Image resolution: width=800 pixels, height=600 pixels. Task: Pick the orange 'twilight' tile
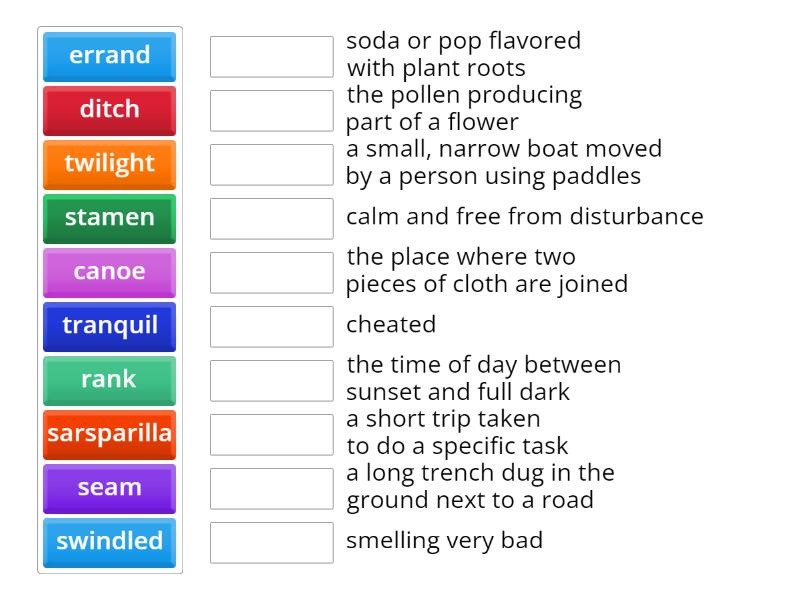[109, 164]
